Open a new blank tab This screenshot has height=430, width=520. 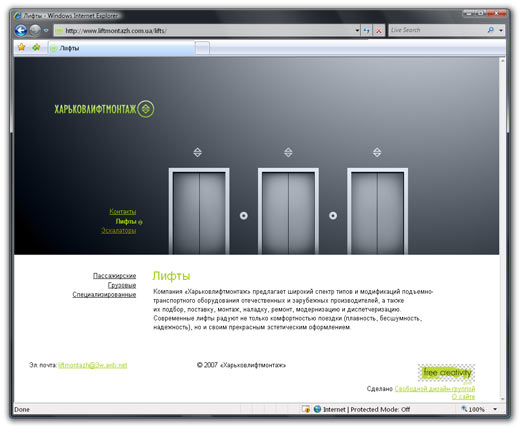coord(202,48)
